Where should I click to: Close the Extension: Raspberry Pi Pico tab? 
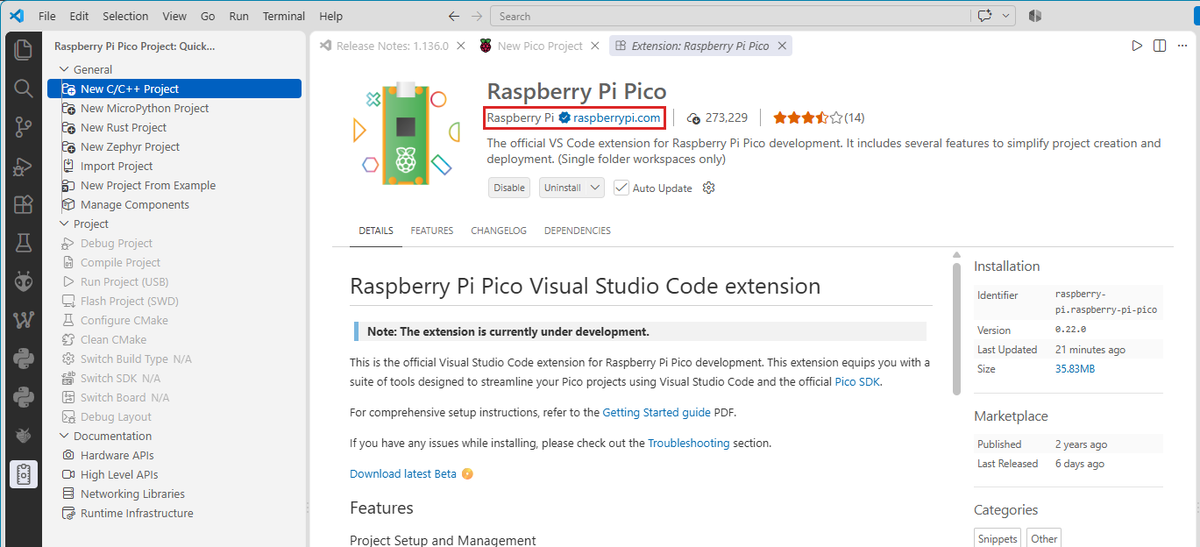click(782, 46)
